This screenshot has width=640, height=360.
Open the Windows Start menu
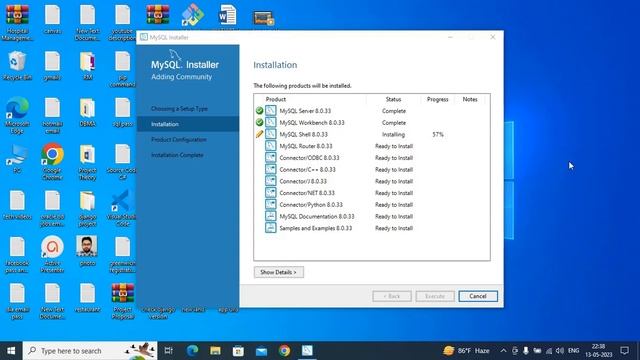pyautogui.click(x=11, y=351)
